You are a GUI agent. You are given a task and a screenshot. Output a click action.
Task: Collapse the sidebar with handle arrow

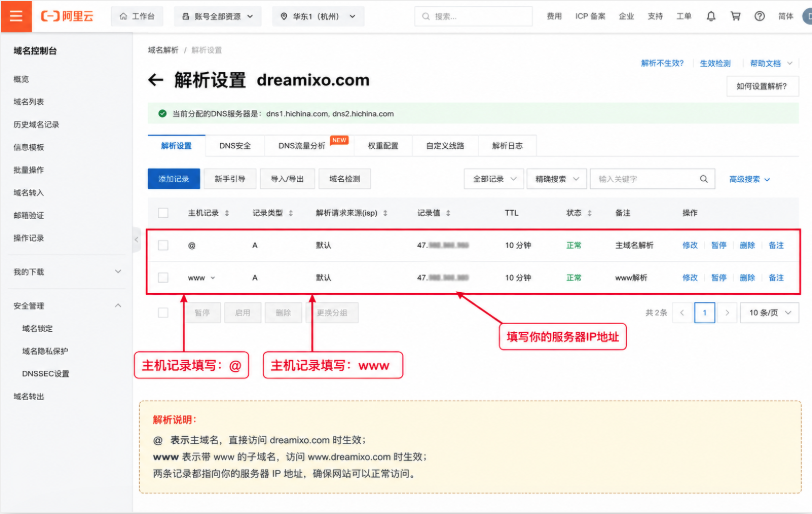point(137,239)
